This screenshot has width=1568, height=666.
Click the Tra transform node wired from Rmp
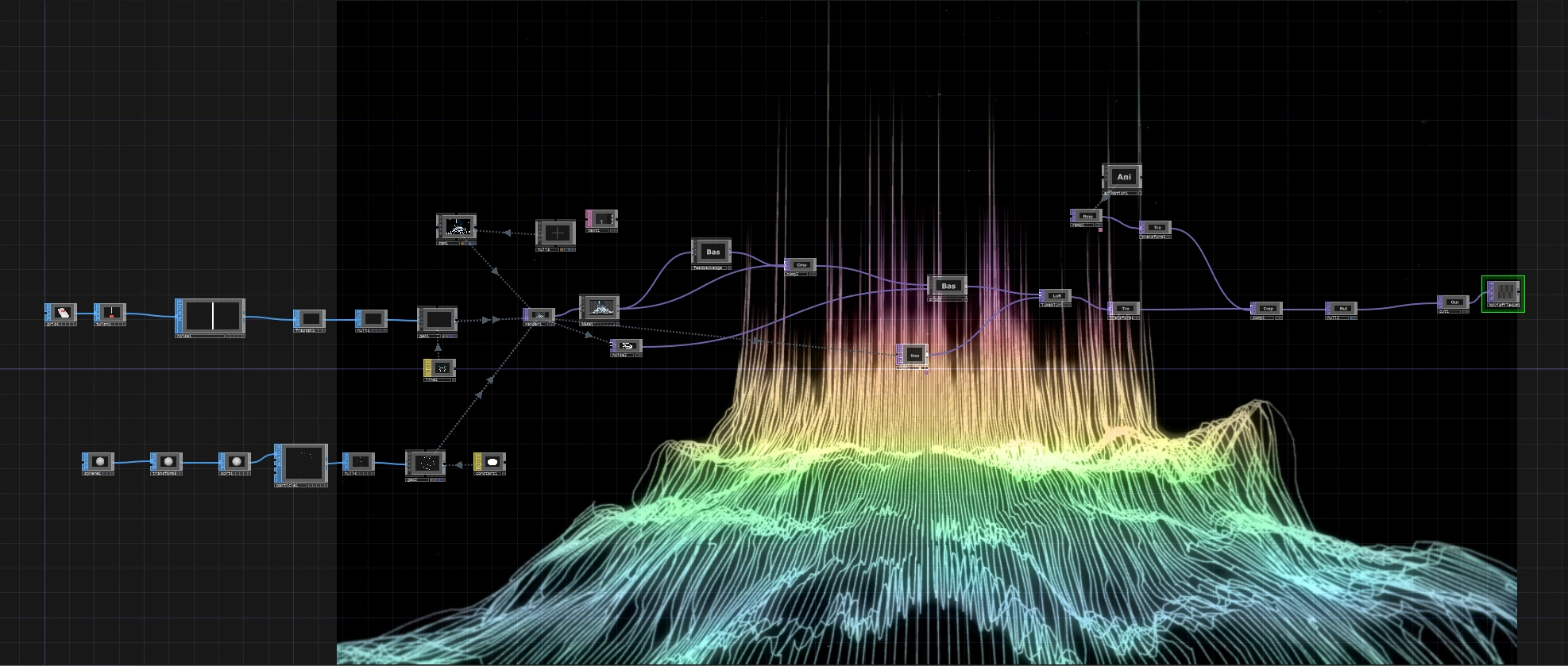pyautogui.click(x=1157, y=228)
